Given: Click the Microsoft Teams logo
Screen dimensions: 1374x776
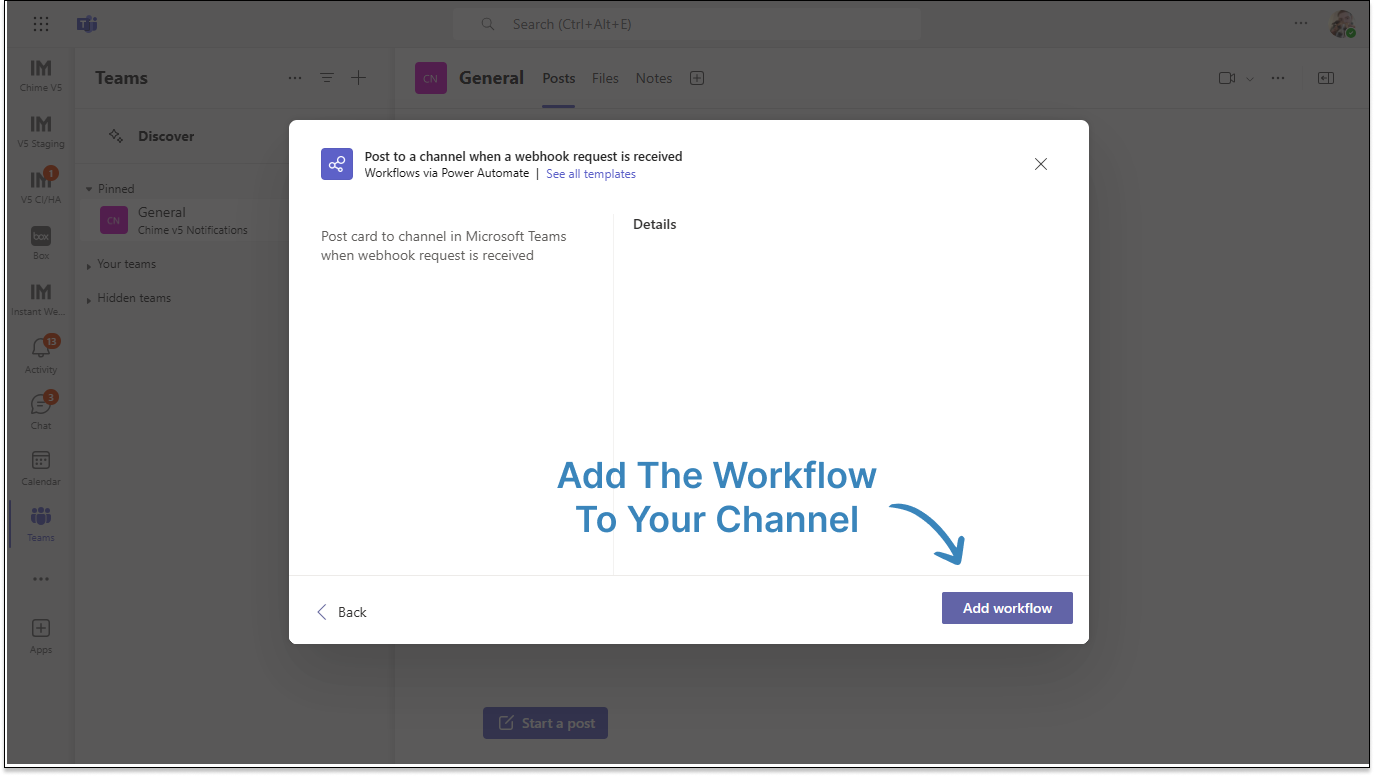Looking at the screenshot, I should [87, 24].
